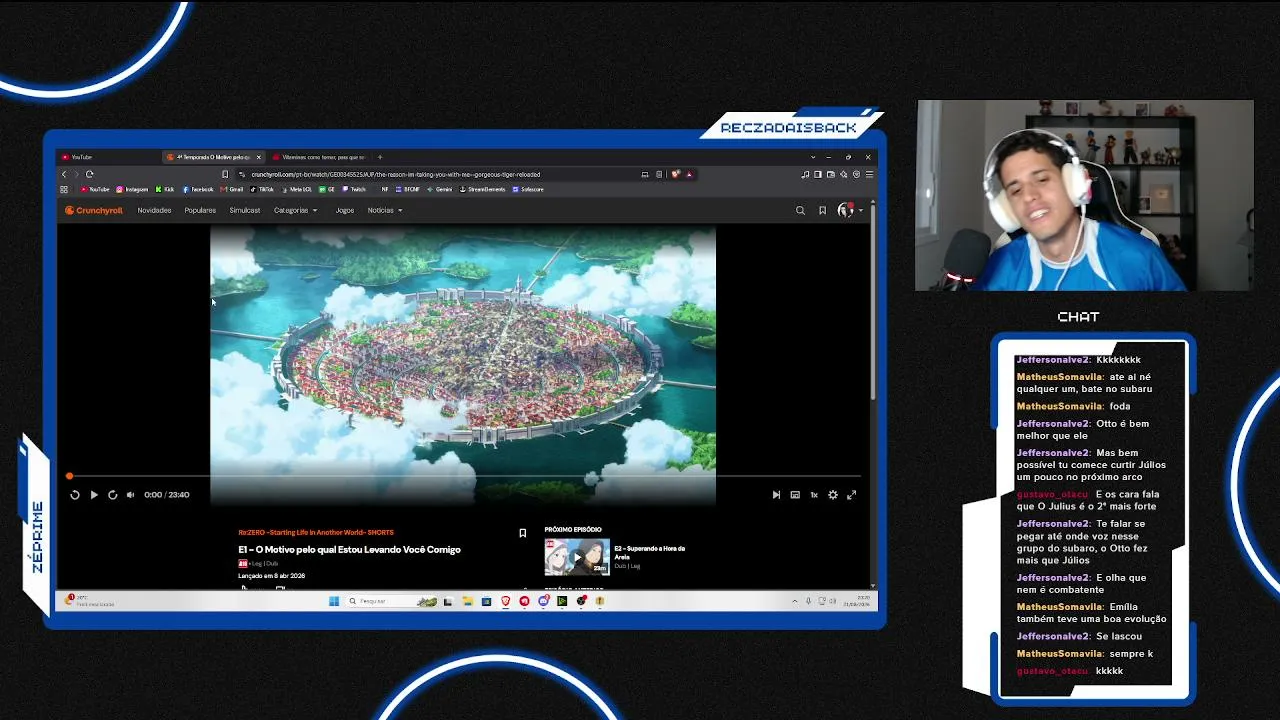
Task: Click the video progress bar scrubber
Action: (69, 476)
